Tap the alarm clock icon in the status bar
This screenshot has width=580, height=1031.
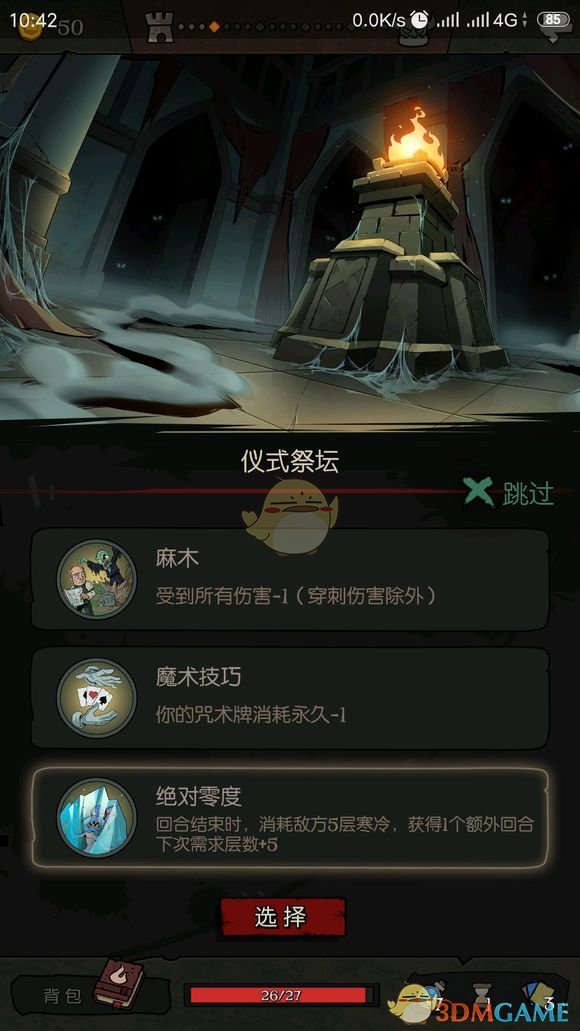tap(419, 20)
